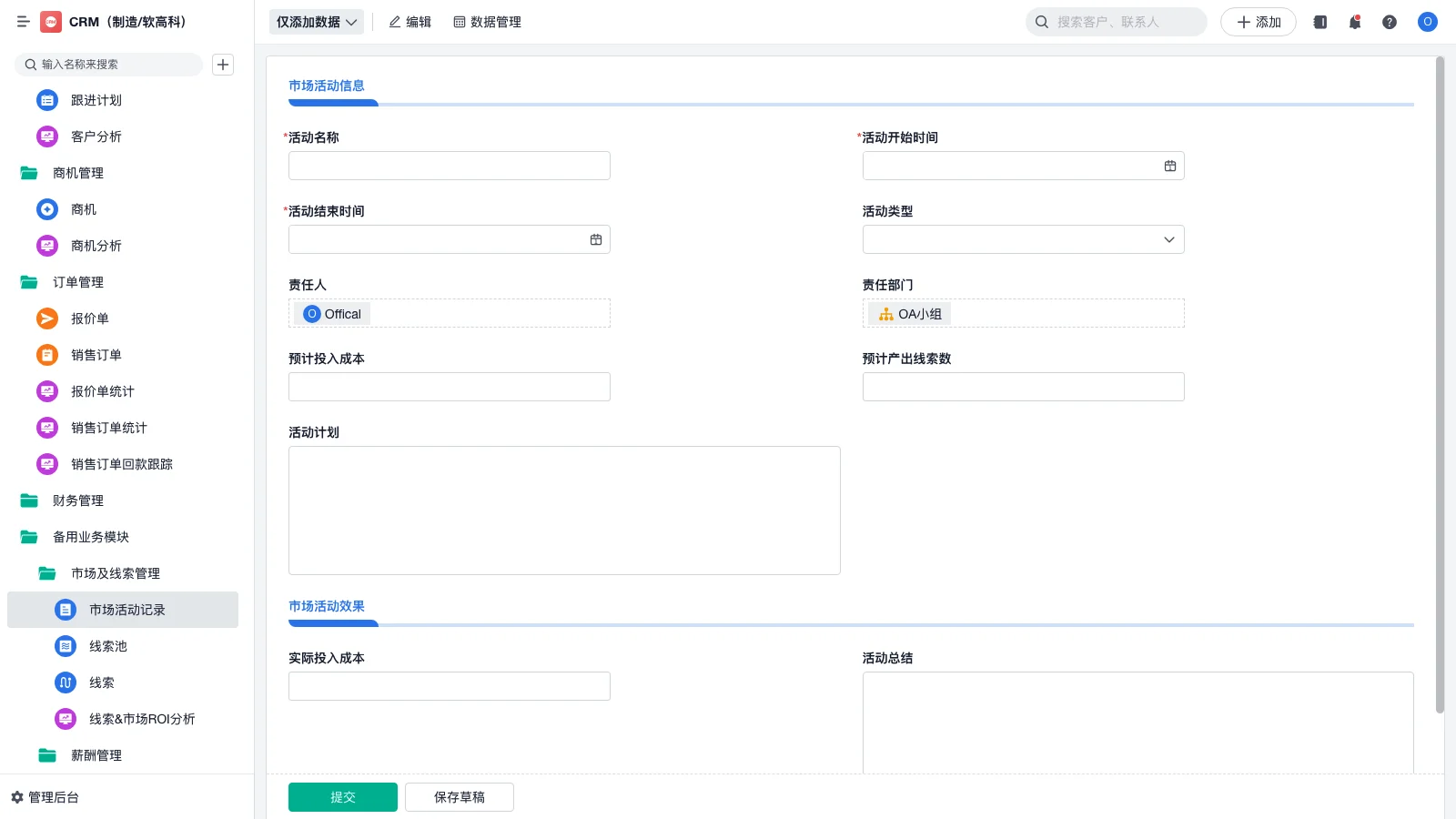Open the 仅添加数据 dropdown

point(316,22)
